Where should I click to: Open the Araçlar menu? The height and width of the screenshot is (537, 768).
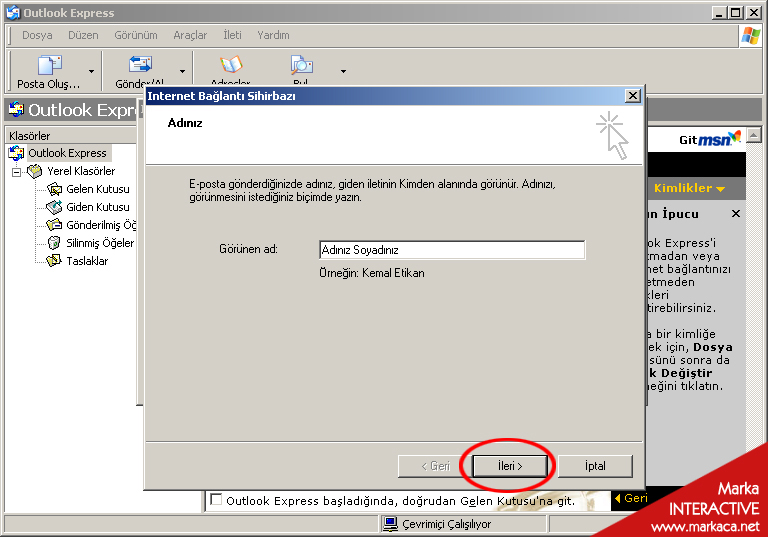190,35
